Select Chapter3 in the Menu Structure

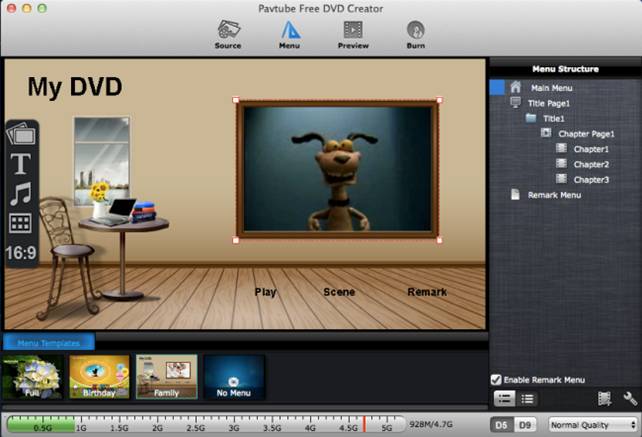coord(591,179)
